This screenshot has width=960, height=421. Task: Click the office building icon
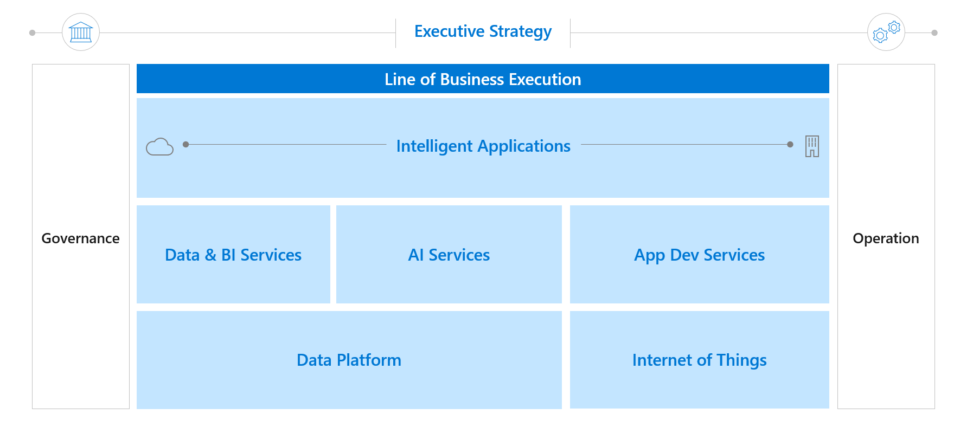click(812, 147)
